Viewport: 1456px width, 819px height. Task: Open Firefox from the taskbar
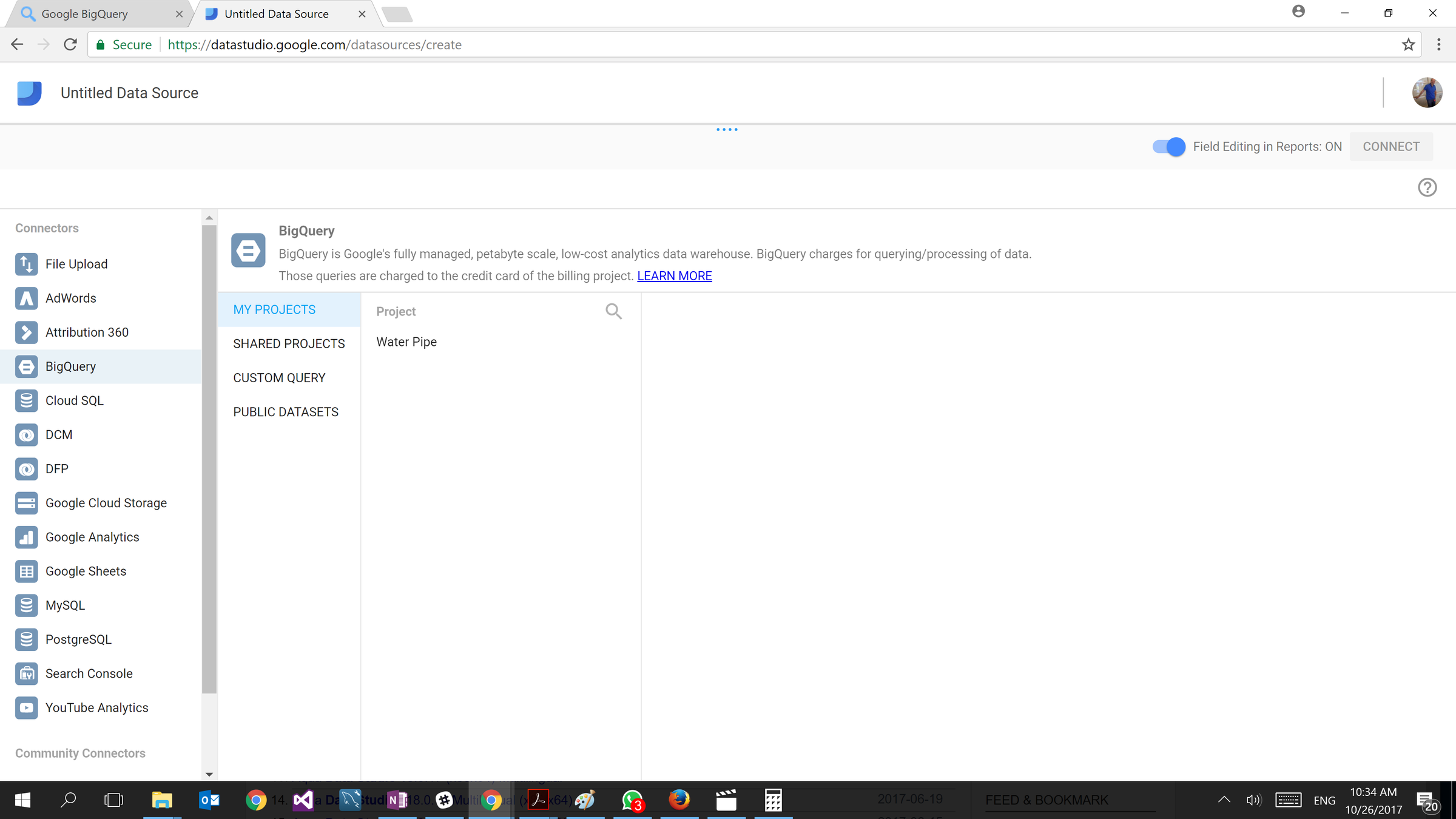679,800
